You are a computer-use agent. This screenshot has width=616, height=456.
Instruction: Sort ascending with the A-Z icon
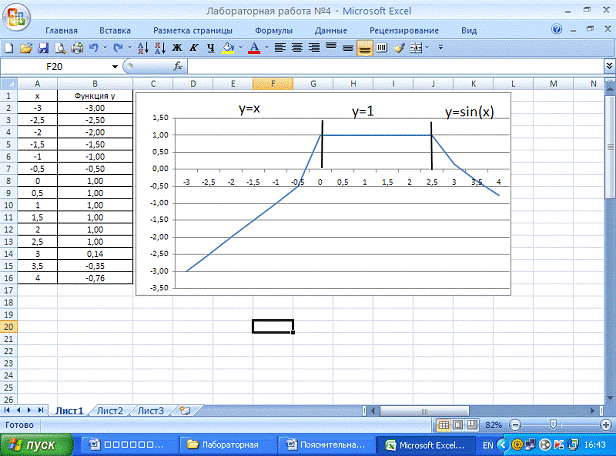[x=143, y=47]
